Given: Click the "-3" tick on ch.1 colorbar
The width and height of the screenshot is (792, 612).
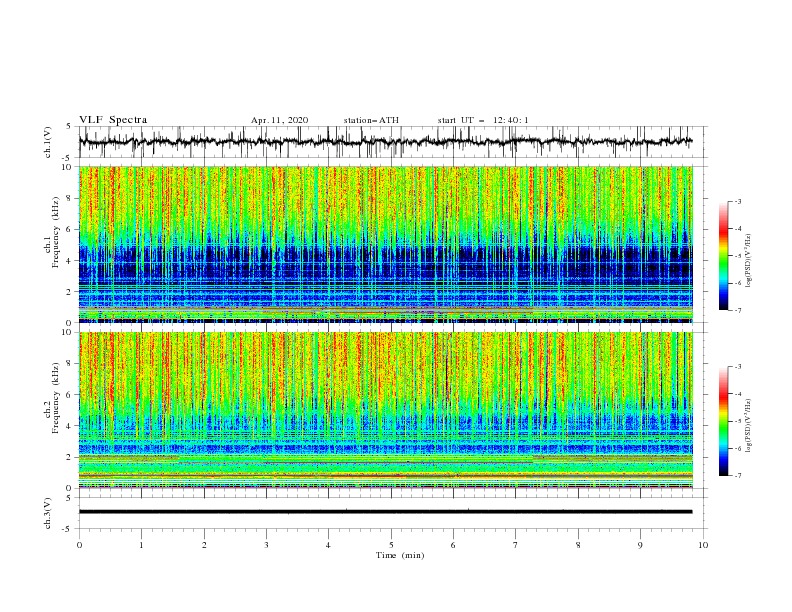Looking at the screenshot, I should click(738, 201).
